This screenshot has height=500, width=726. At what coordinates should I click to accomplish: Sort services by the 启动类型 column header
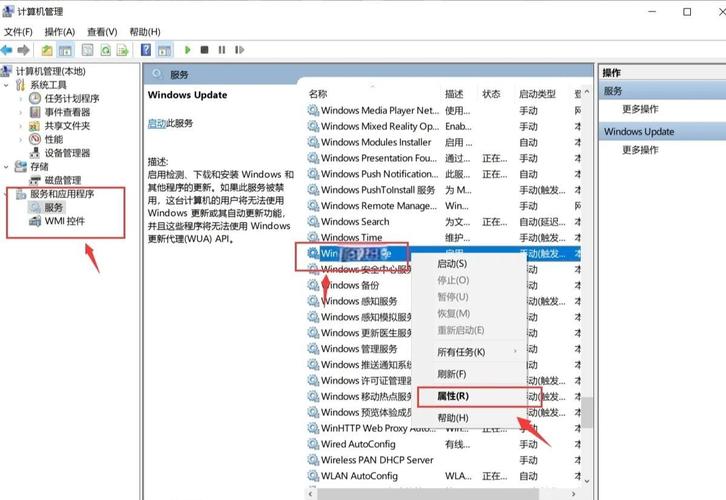(x=537, y=94)
